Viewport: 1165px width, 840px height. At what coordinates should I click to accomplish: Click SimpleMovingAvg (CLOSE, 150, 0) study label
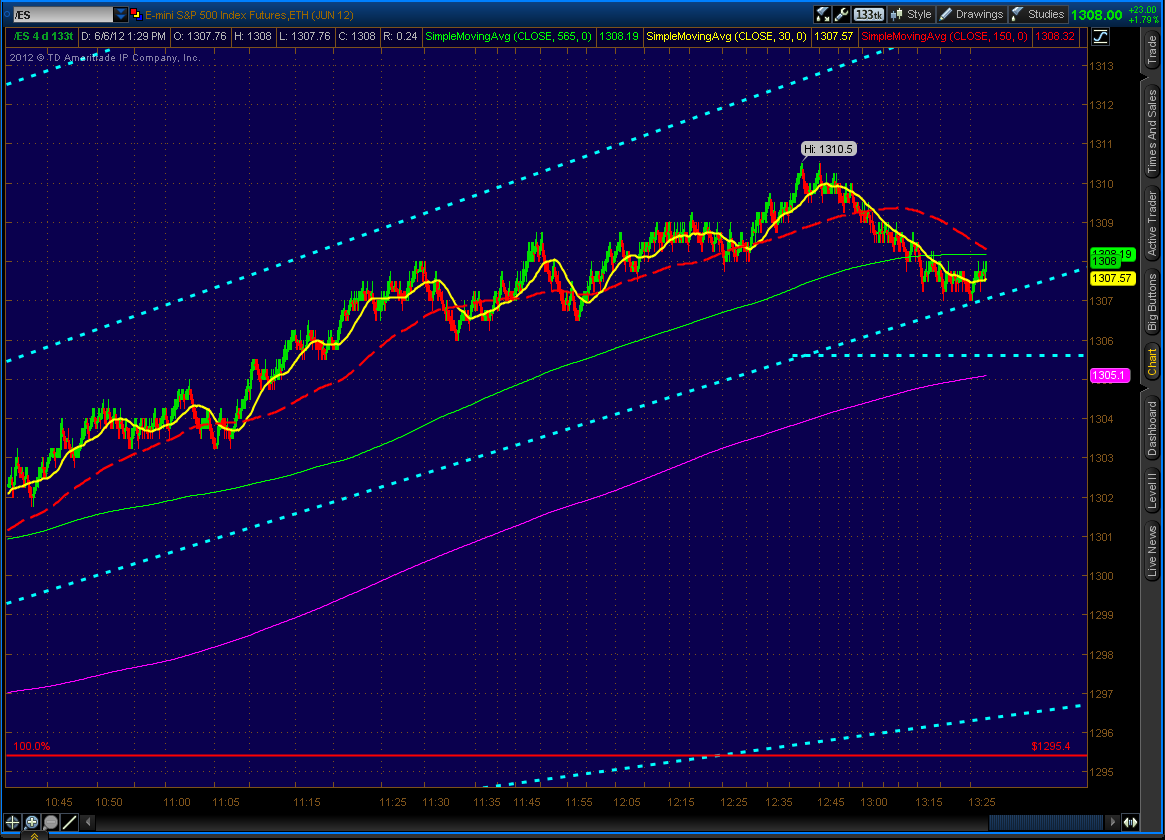pos(944,36)
